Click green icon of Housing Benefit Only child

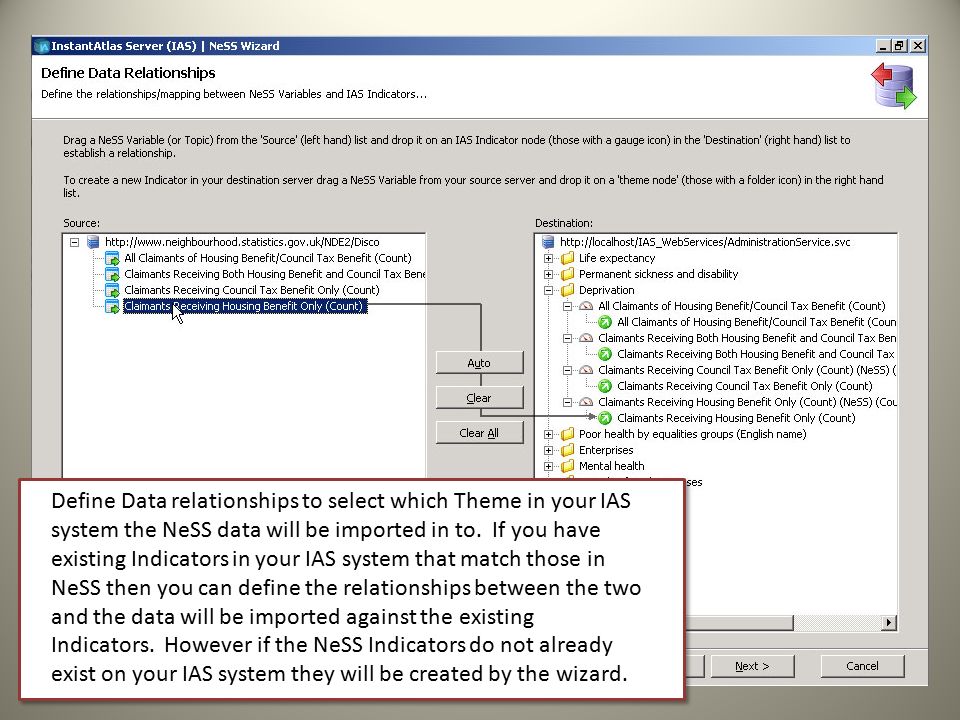coord(605,418)
